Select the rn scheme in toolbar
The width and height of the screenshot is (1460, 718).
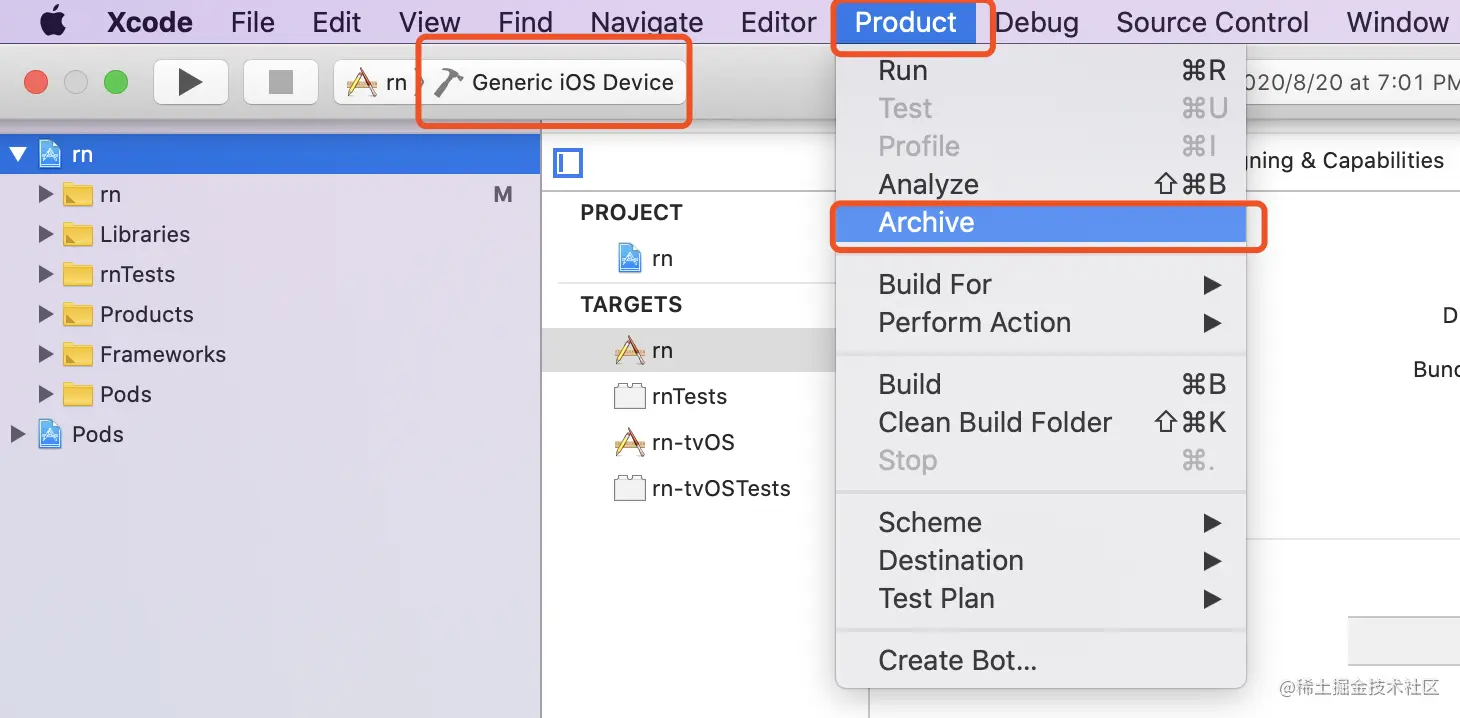376,82
